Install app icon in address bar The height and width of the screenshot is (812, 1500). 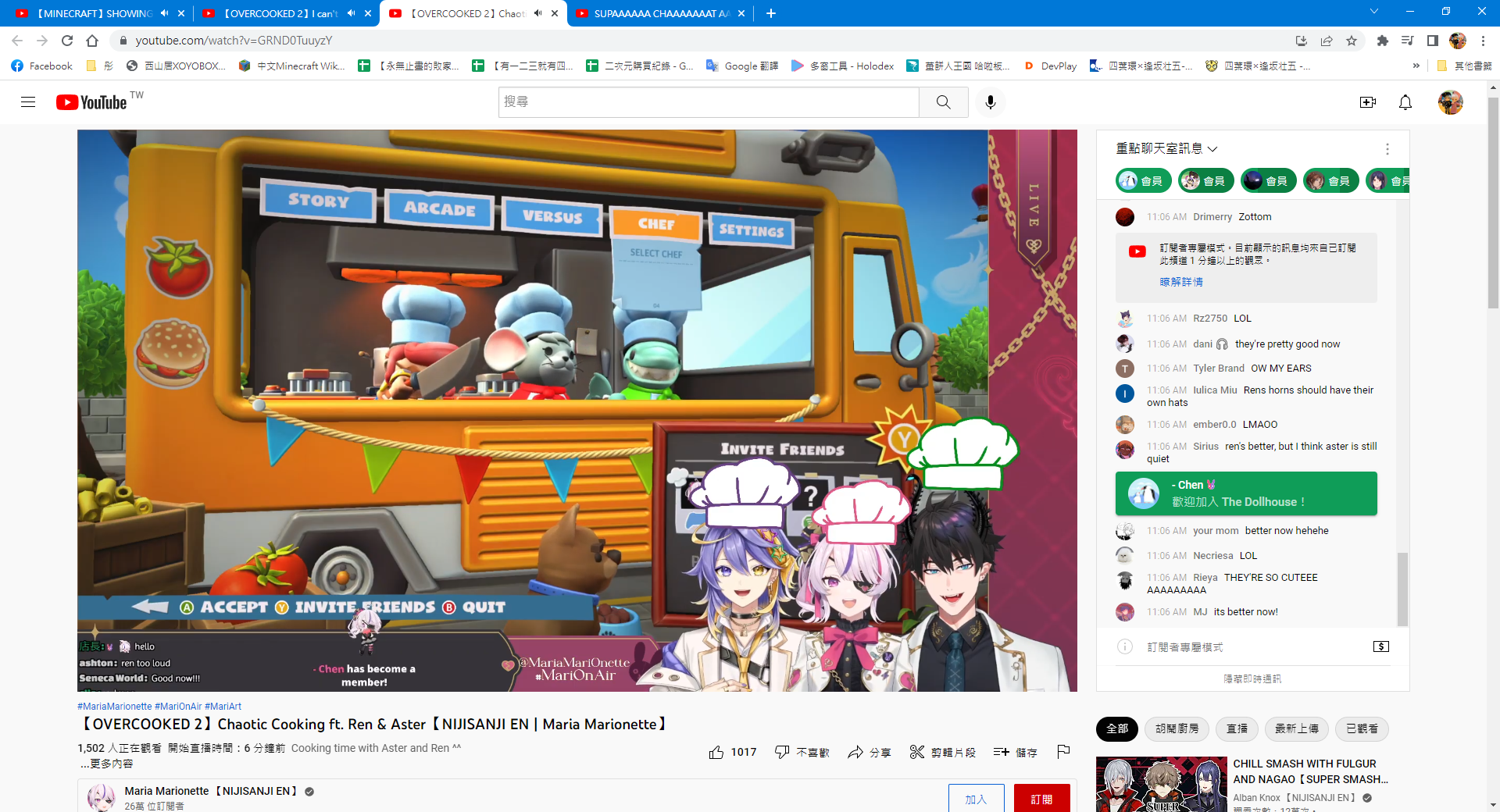[1302, 41]
